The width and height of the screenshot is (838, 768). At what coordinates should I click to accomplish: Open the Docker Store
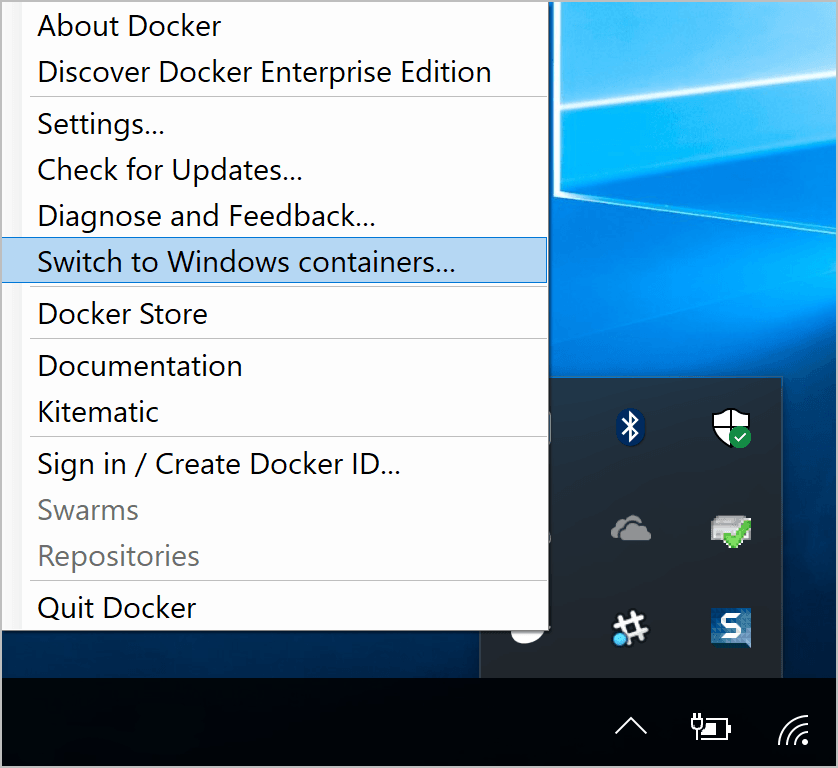(x=122, y=314)
